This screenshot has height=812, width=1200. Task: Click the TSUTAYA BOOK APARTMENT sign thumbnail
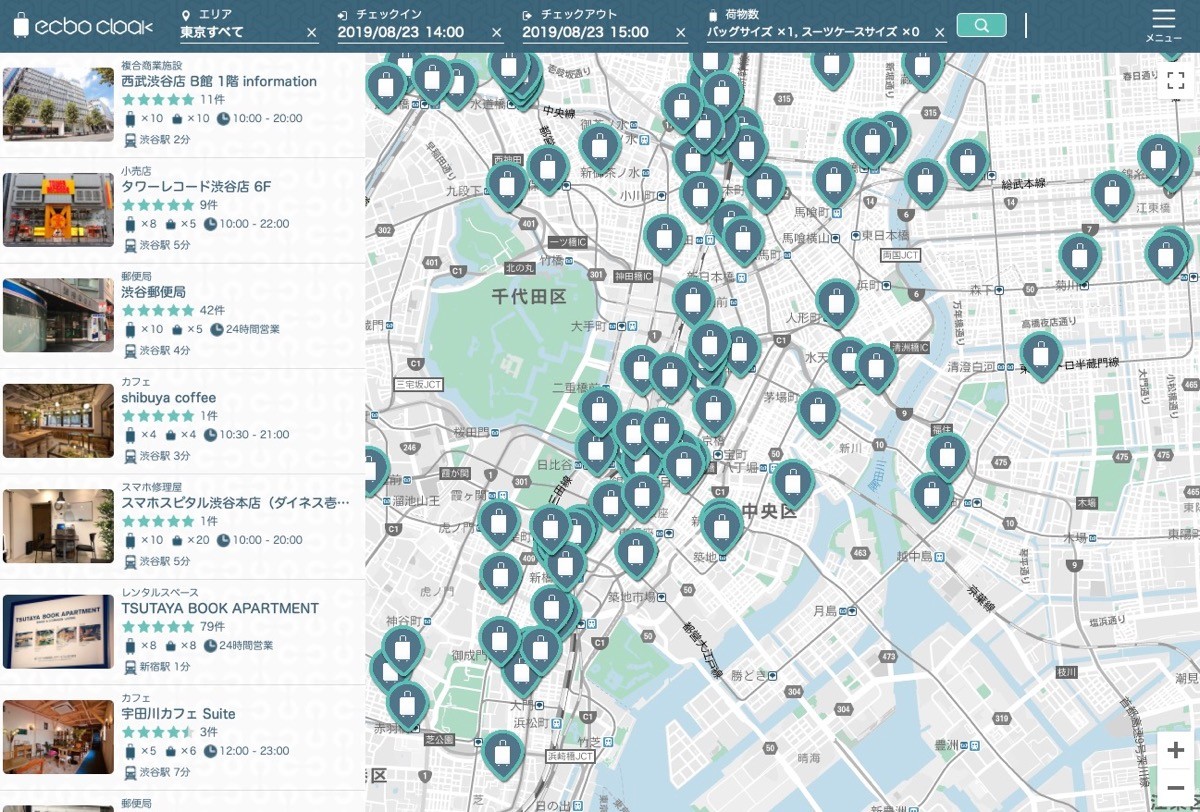coord(58,631)
